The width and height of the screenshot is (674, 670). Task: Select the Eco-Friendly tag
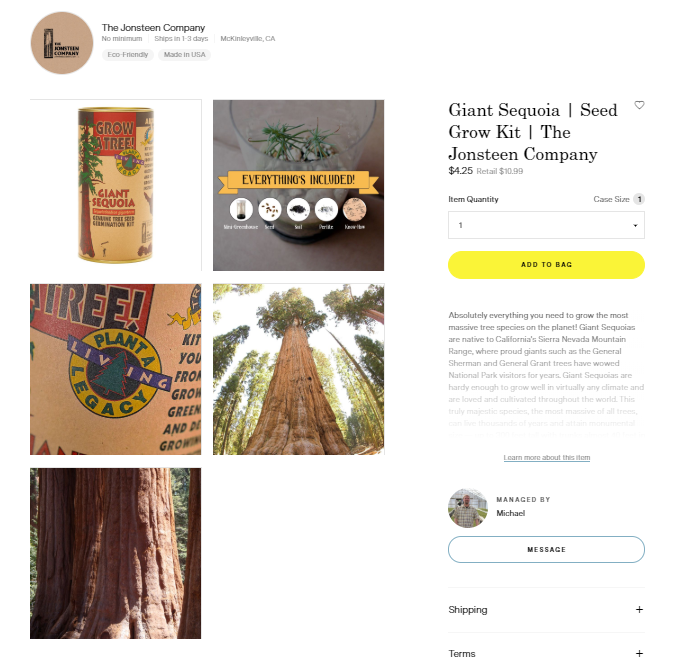click(128, 55)
